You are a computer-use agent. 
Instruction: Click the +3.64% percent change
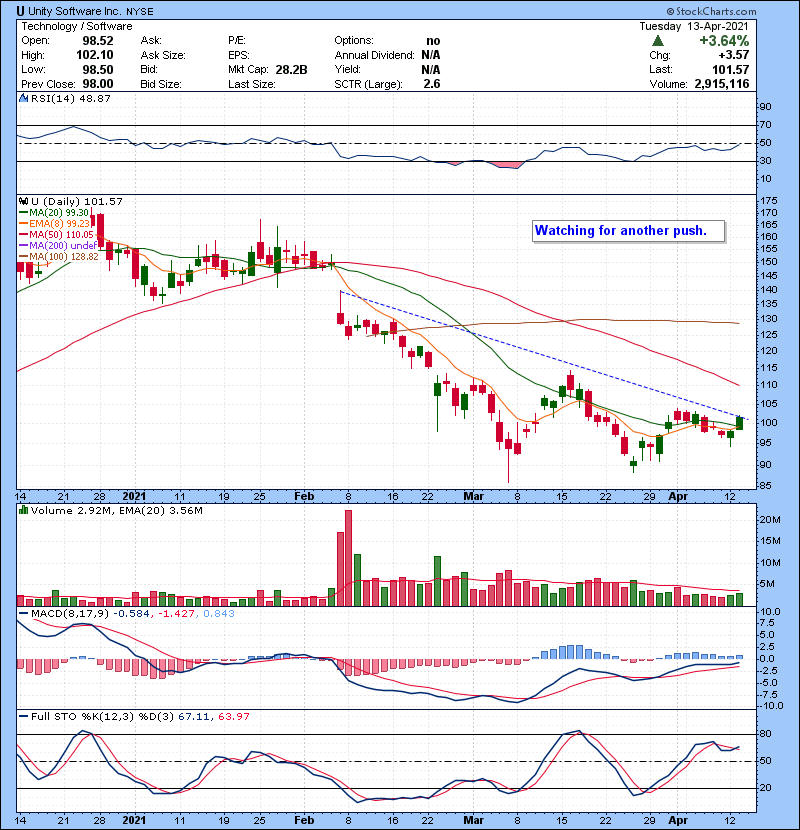[x=724, y=41]
